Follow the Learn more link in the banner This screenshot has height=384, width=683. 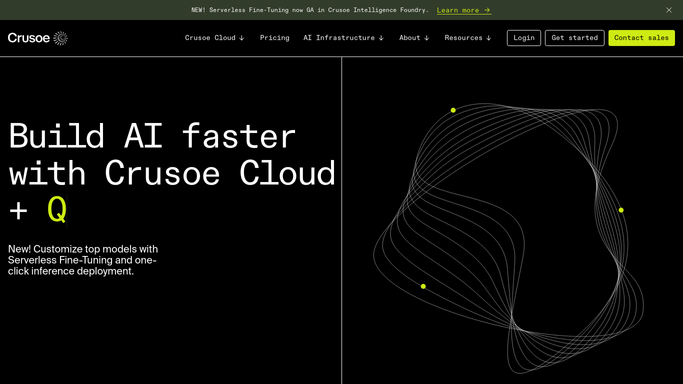point(464,10)
